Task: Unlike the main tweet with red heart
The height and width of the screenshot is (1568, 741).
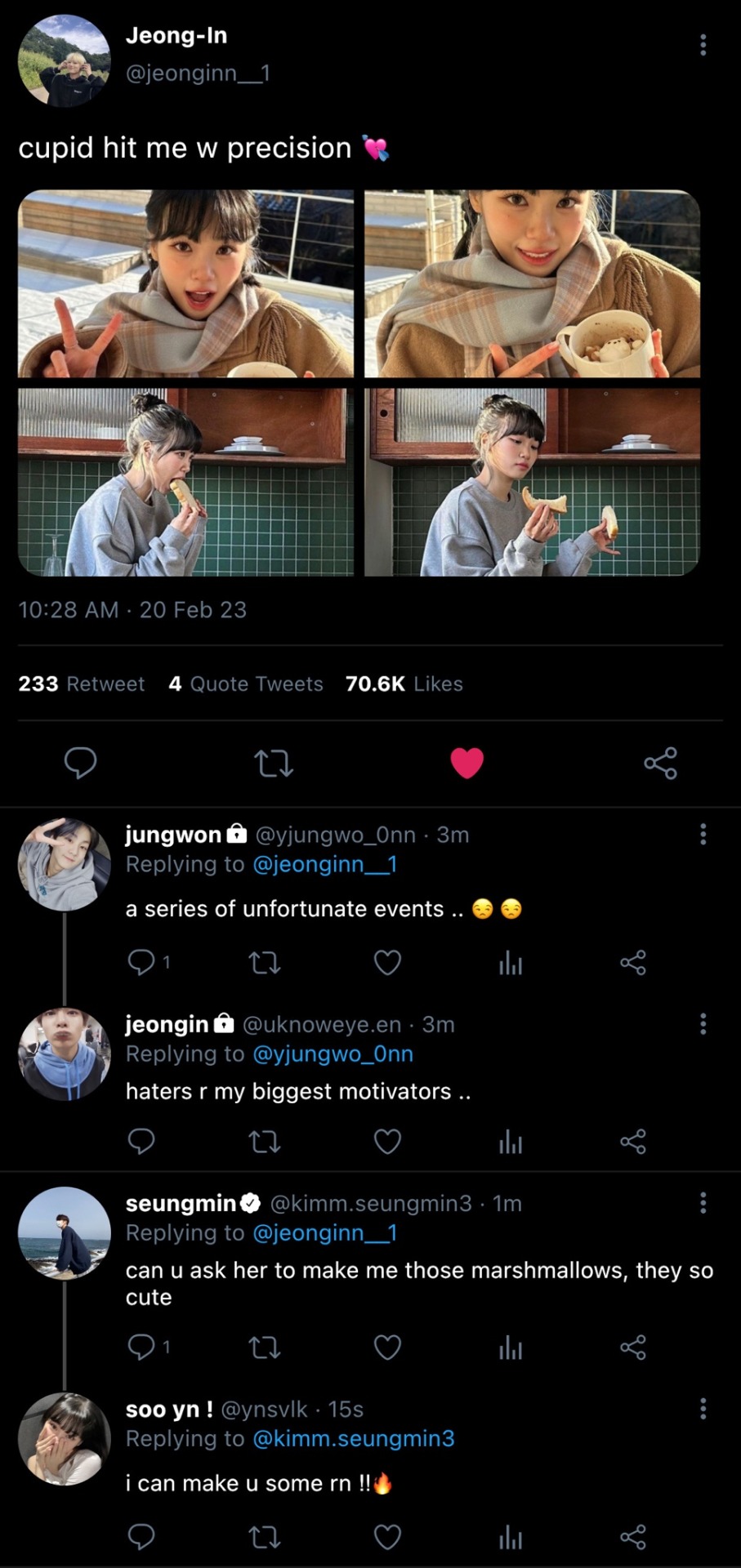Action: pyautogui.click(x=466, y=763)
